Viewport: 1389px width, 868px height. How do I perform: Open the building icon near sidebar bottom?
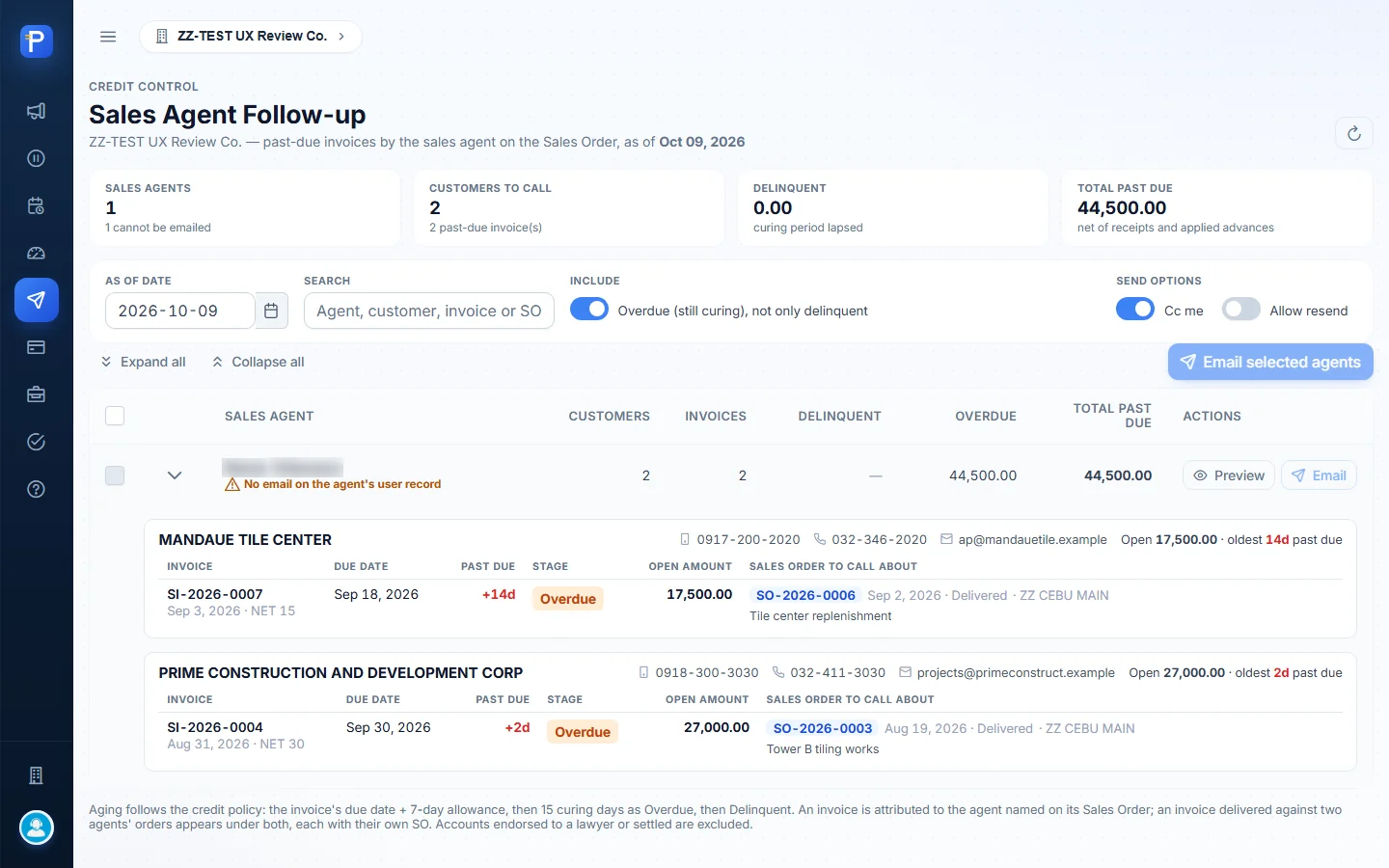(37, 775)
